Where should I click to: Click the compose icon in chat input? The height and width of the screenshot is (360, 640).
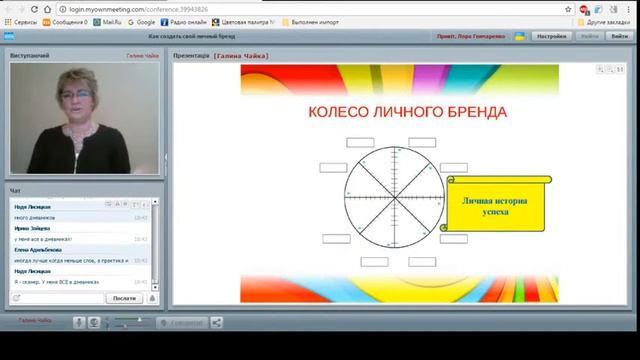pyautogui.click(x=16, y=298)
